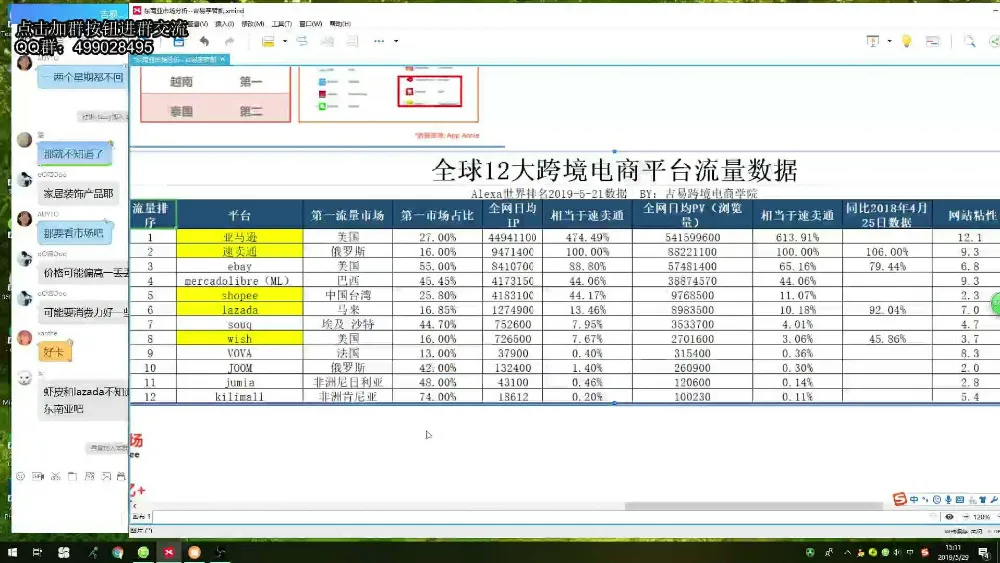Select the 越南 cell in the ranking image
1000x563 pixels.
(181, 82)
